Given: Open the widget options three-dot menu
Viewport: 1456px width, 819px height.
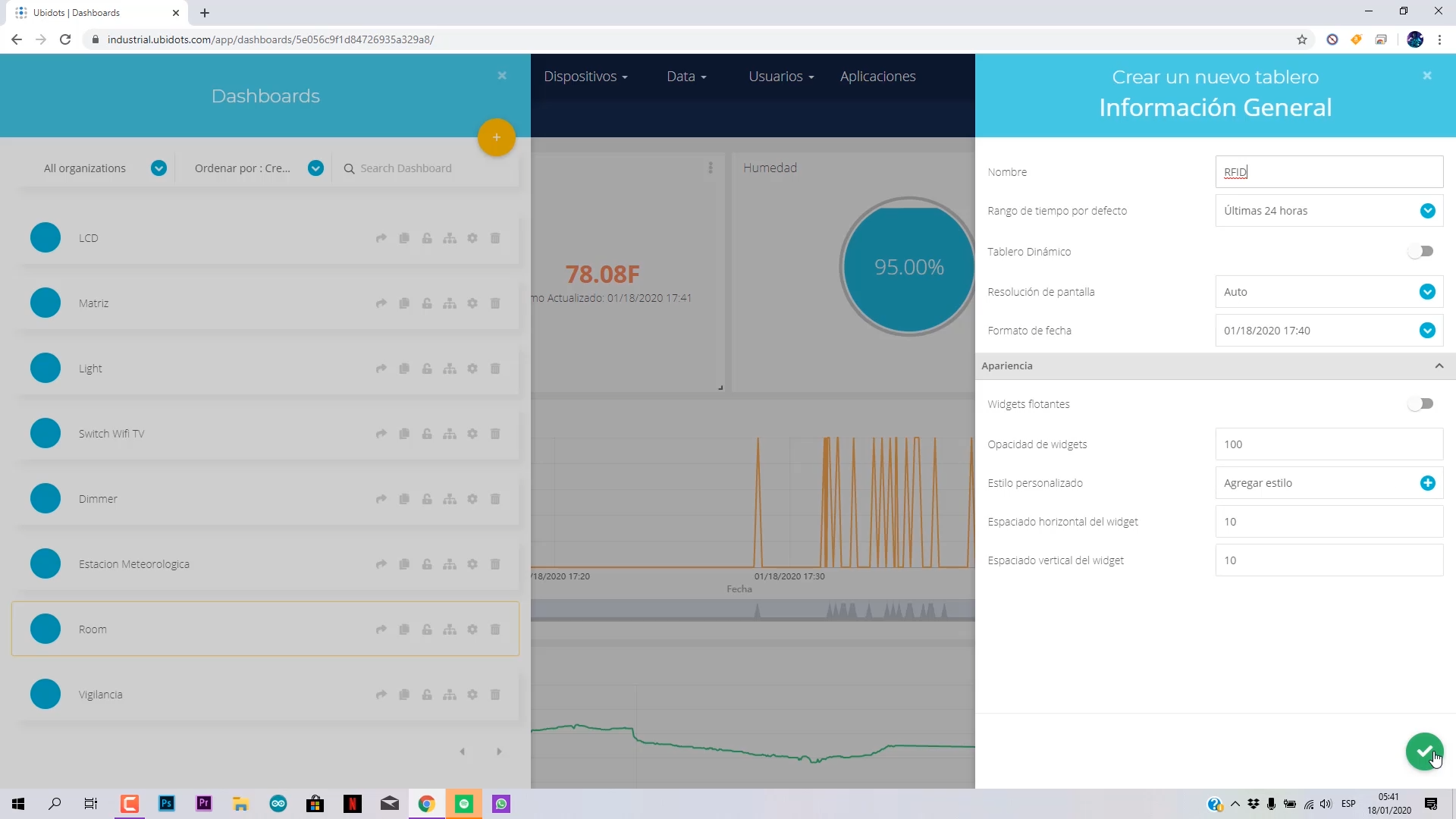Looking at the screenshot, I should point(711,168).
